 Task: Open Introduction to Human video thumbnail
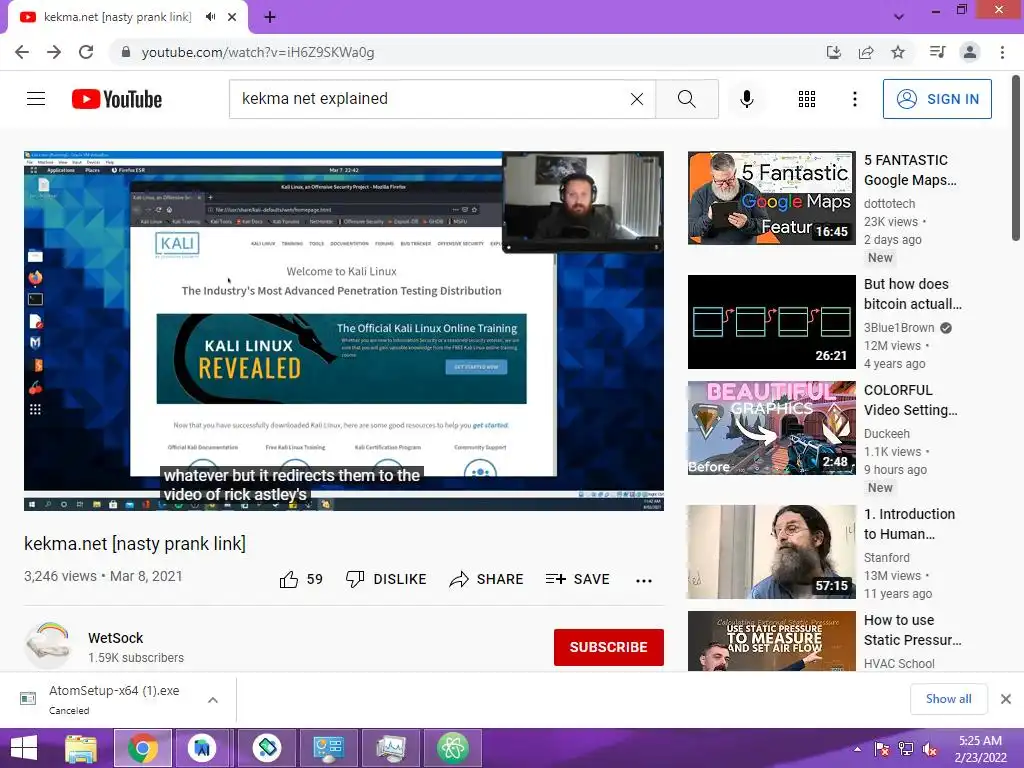(x=771, y=552)
